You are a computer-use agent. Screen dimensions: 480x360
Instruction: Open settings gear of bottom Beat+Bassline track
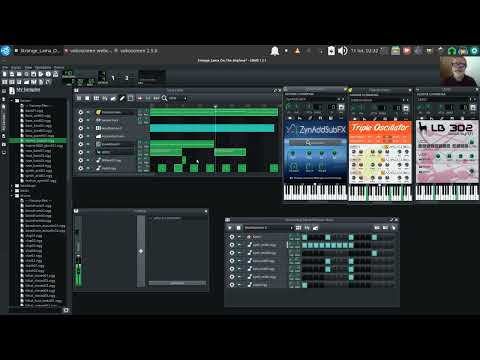(232, 285)
